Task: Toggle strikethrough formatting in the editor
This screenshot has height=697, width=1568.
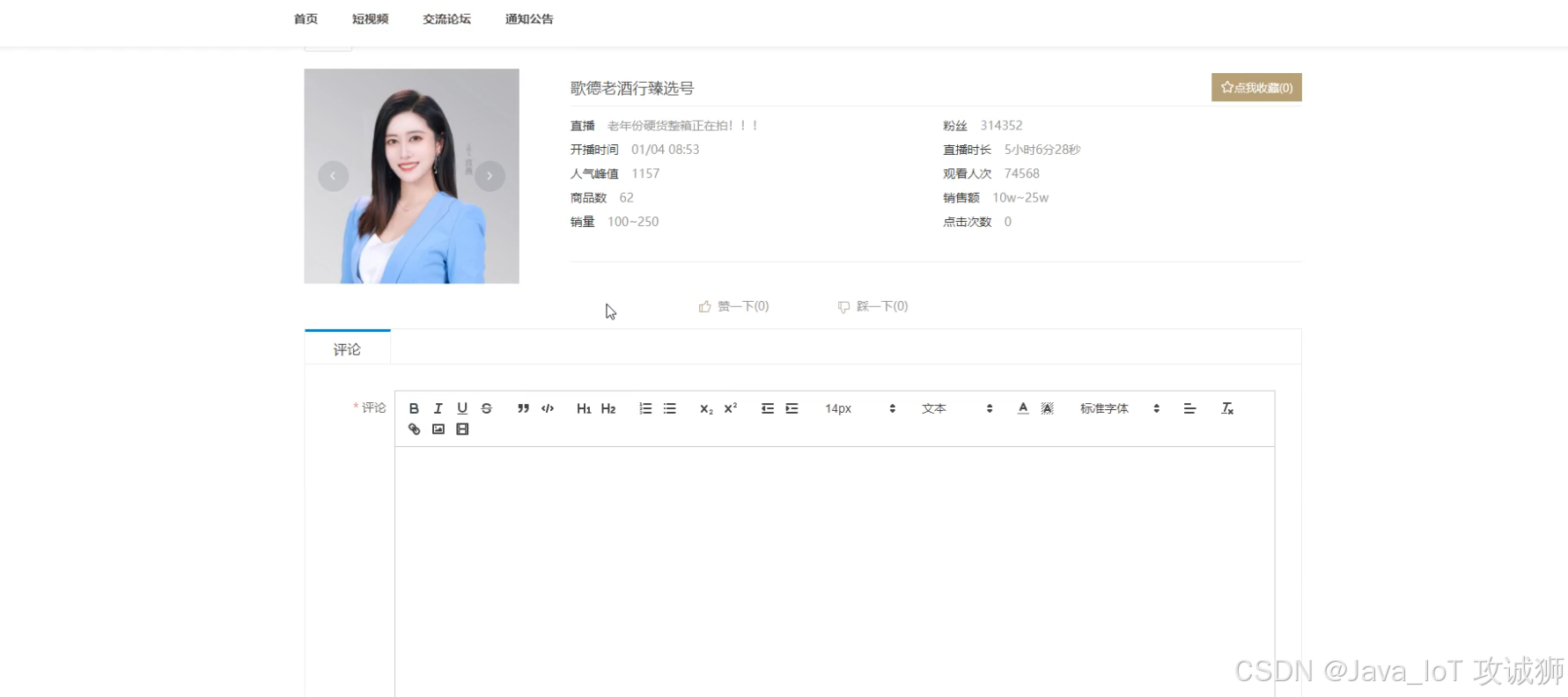Action: [486, 408]
